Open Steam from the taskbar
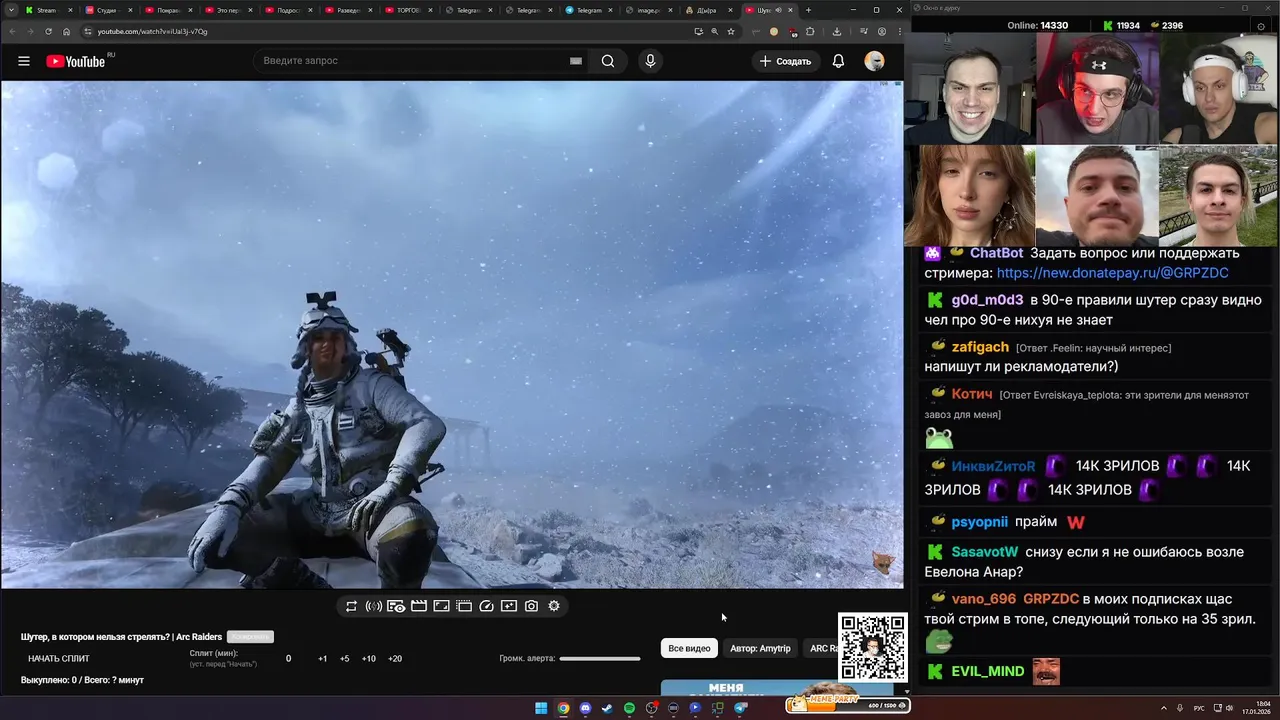The height and width of the screenshot is (720, 1280). coord(607,708)
